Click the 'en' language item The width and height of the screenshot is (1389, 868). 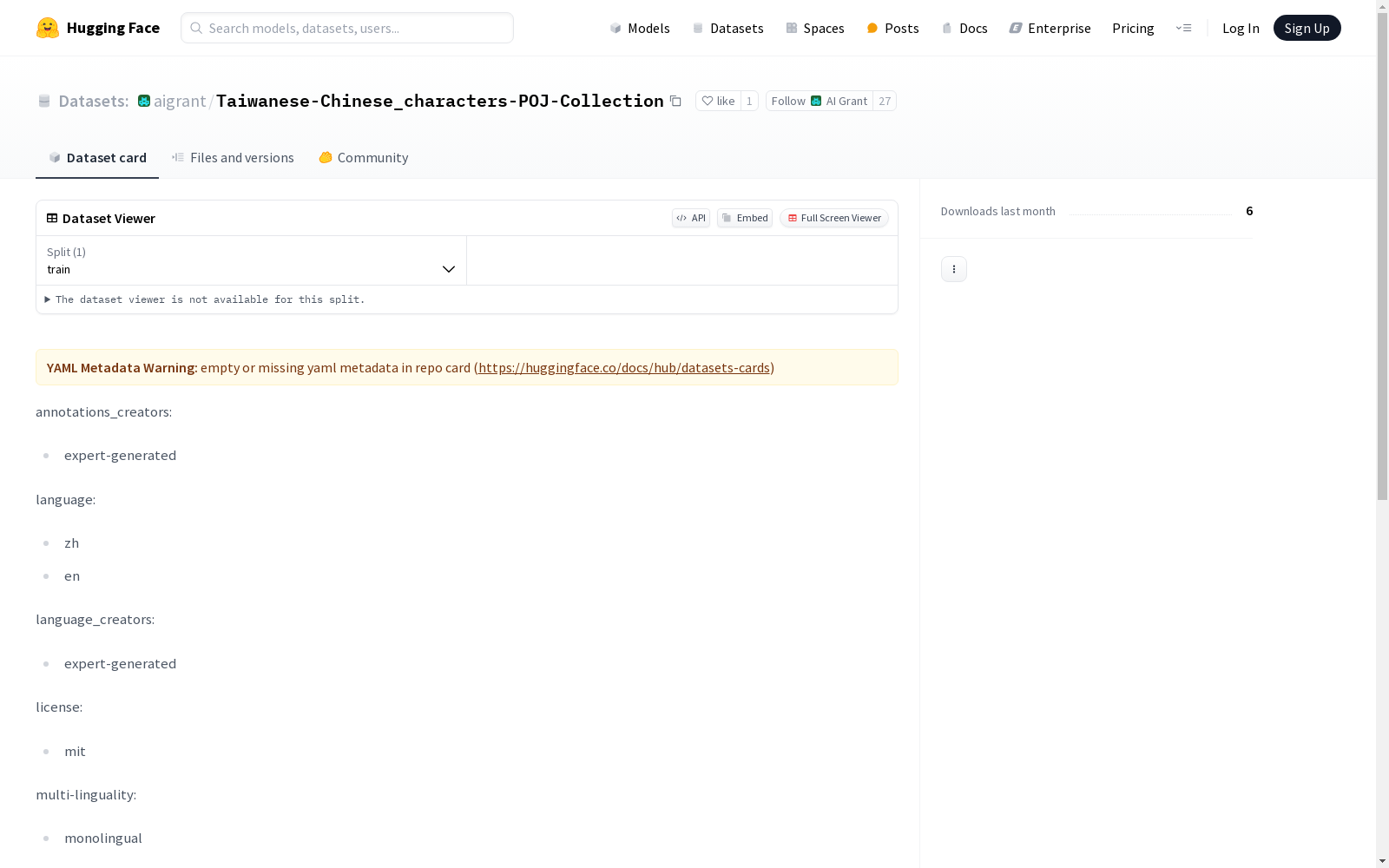tap(72, 575)
